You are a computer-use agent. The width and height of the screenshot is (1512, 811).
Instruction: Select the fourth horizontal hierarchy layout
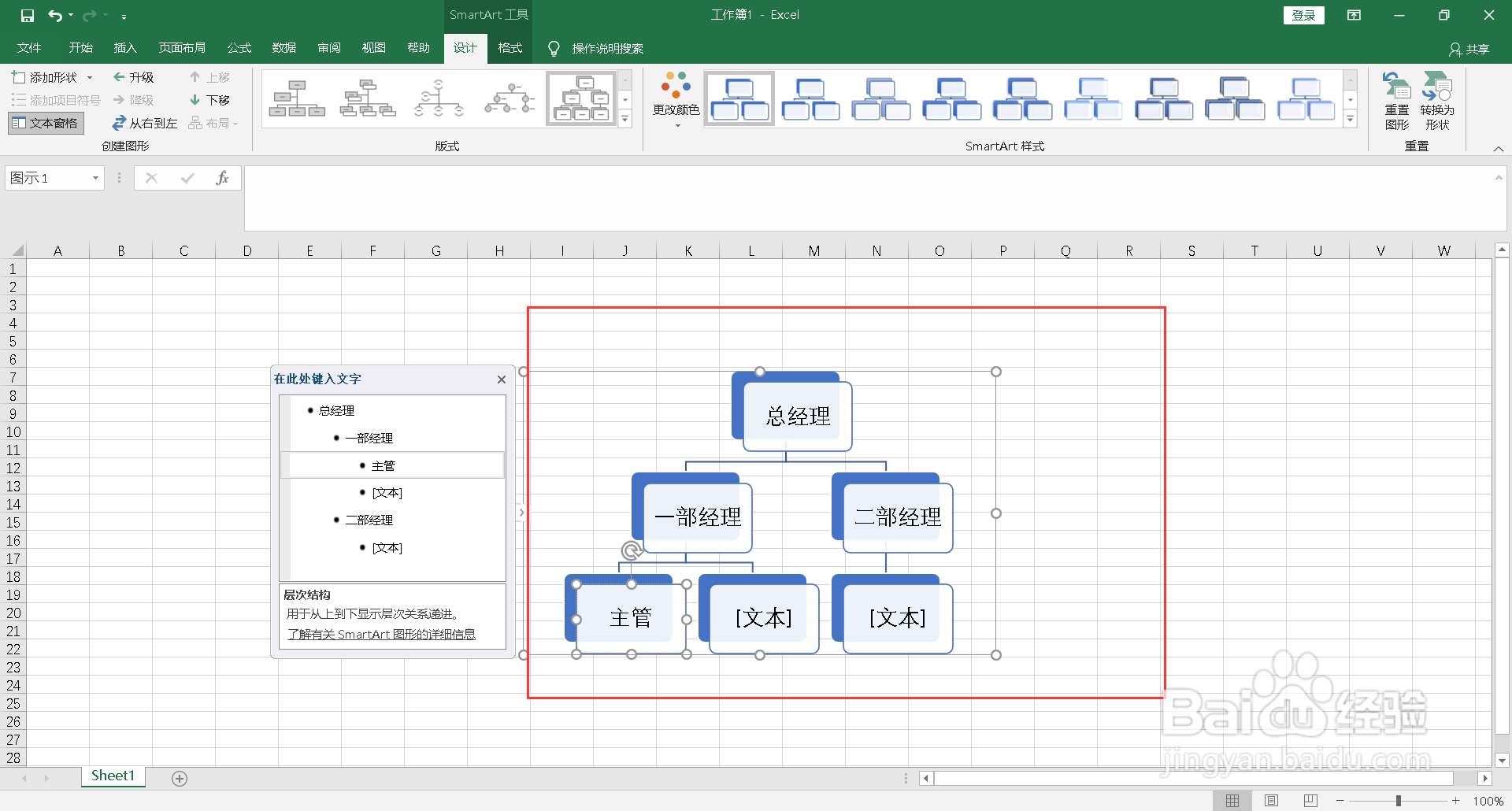(x=510, y=98)
